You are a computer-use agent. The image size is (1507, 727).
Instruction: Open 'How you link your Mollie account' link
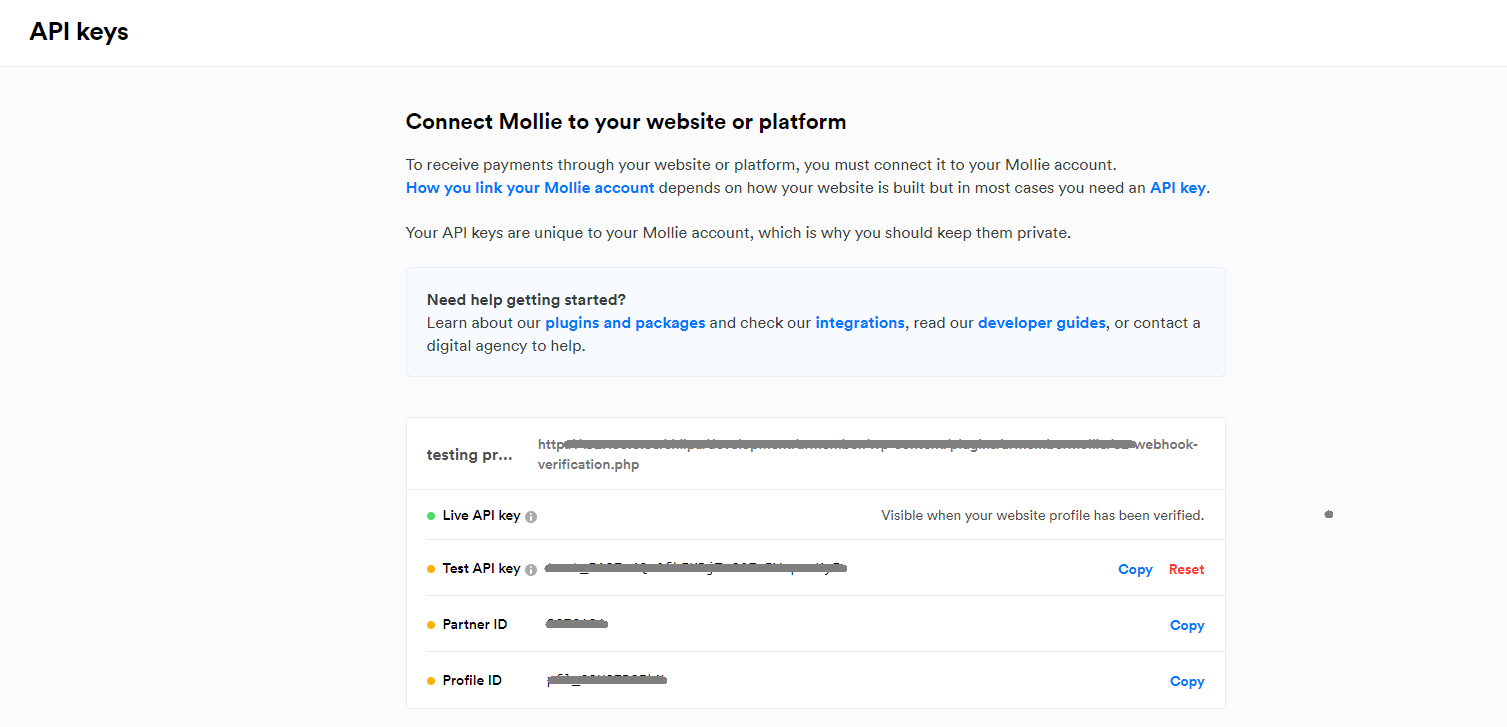530,187
